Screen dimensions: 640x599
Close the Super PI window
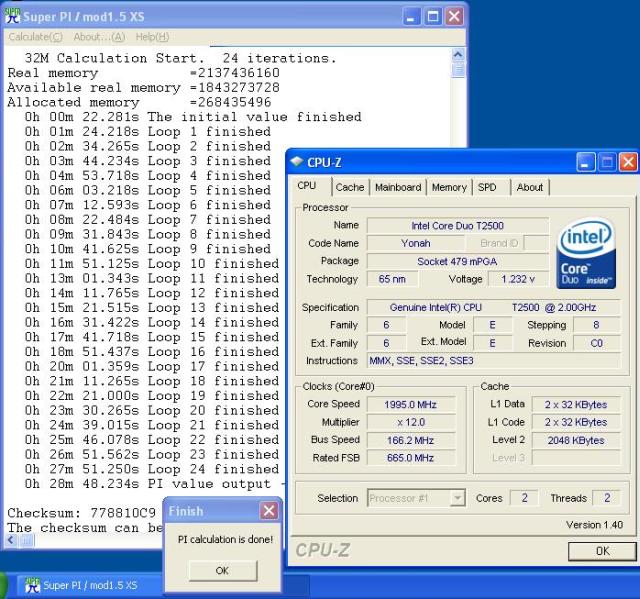[x=454, y=17]
